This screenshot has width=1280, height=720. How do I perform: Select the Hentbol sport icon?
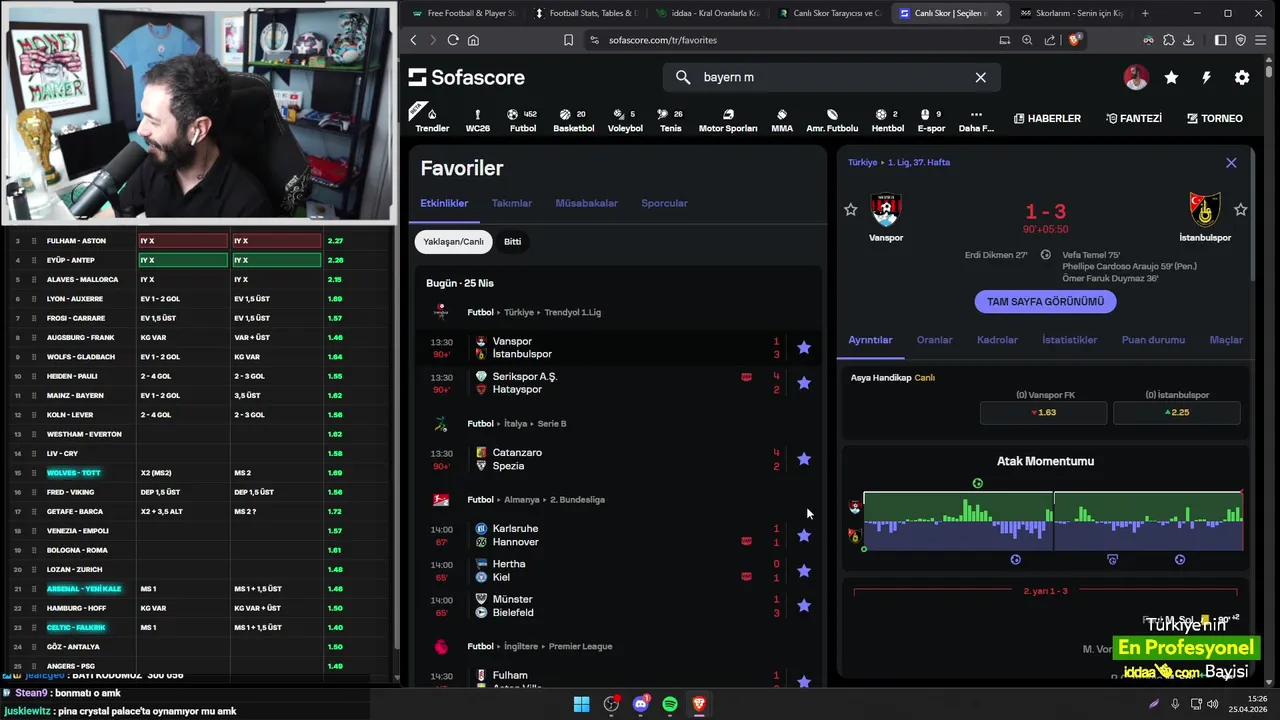point(888,120)
